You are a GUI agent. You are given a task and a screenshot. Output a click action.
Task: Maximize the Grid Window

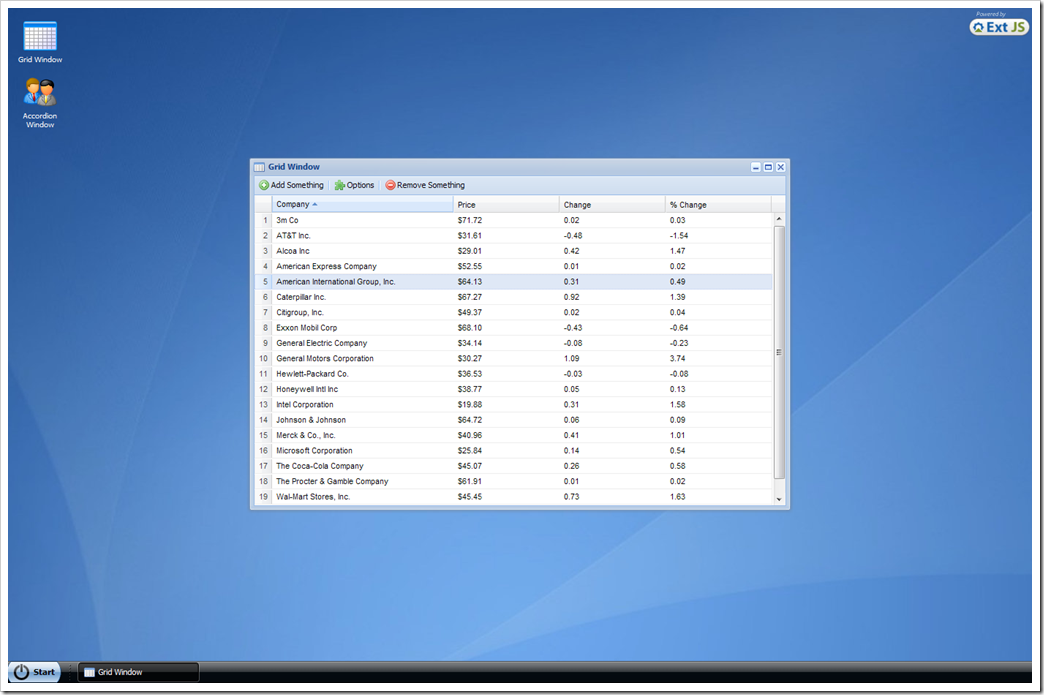pos(768,167)
